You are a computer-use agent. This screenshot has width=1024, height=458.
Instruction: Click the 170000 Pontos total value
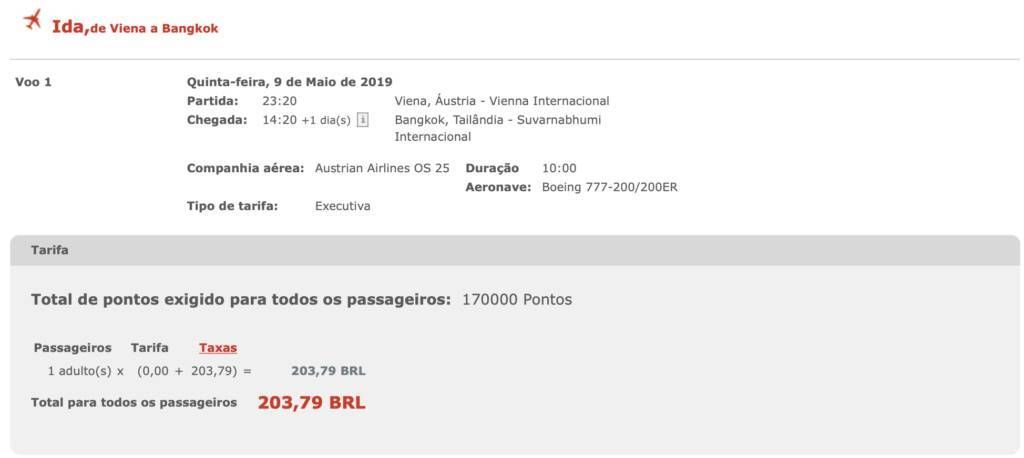click(x=517, y=300)
